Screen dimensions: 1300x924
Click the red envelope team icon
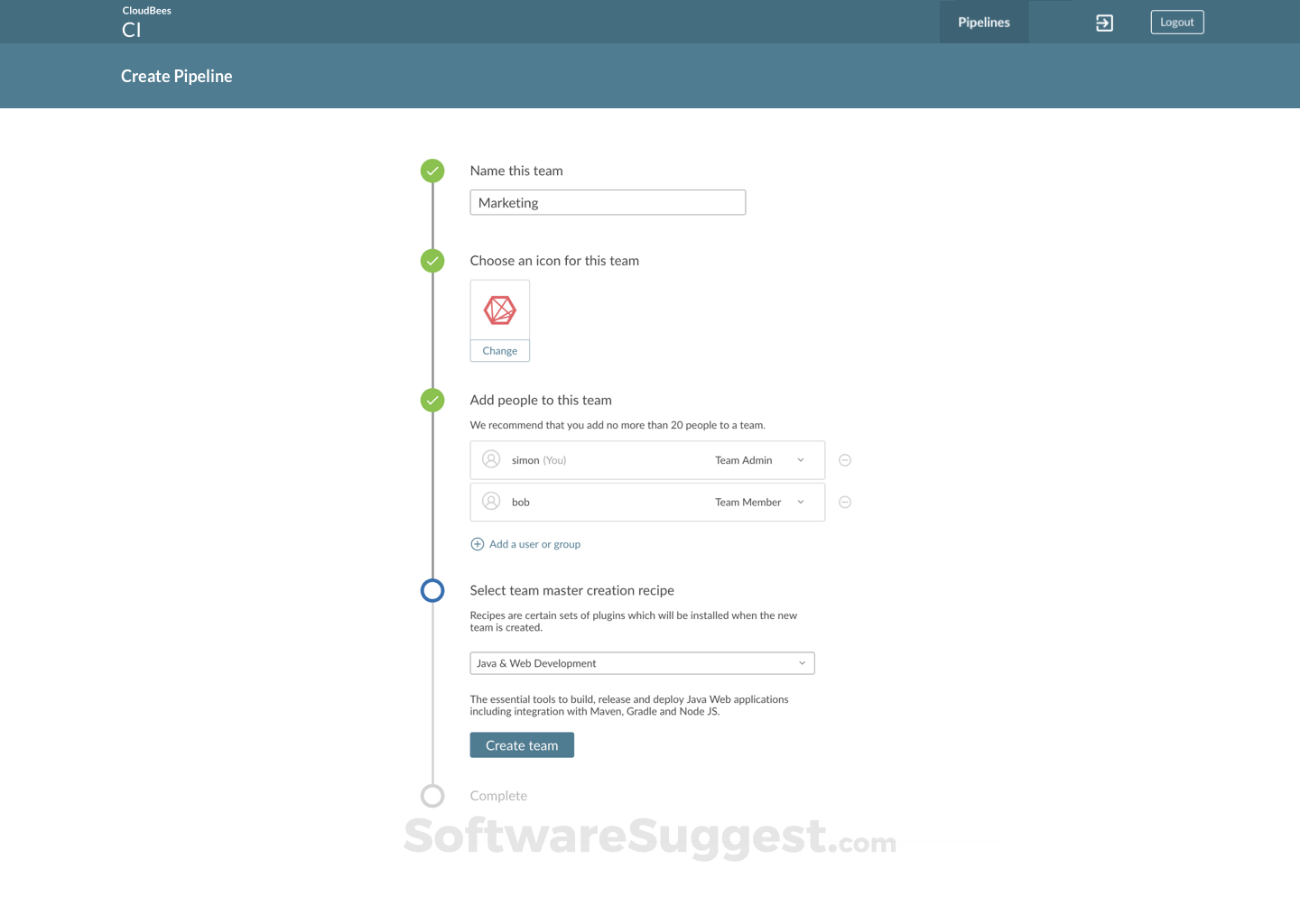pyautogui.click(x=499, y=309)
